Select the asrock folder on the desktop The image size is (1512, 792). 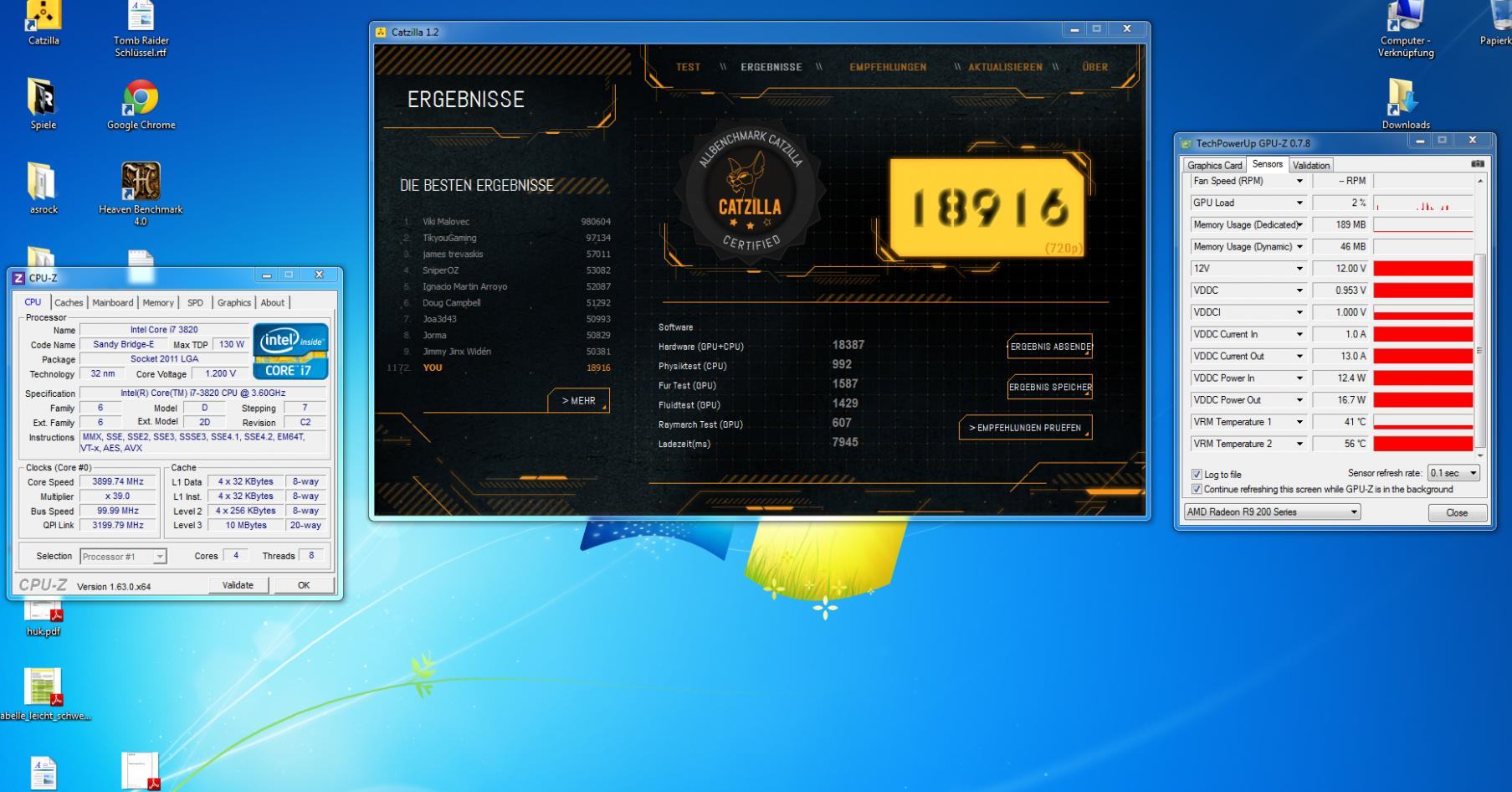tap(44, 188)
